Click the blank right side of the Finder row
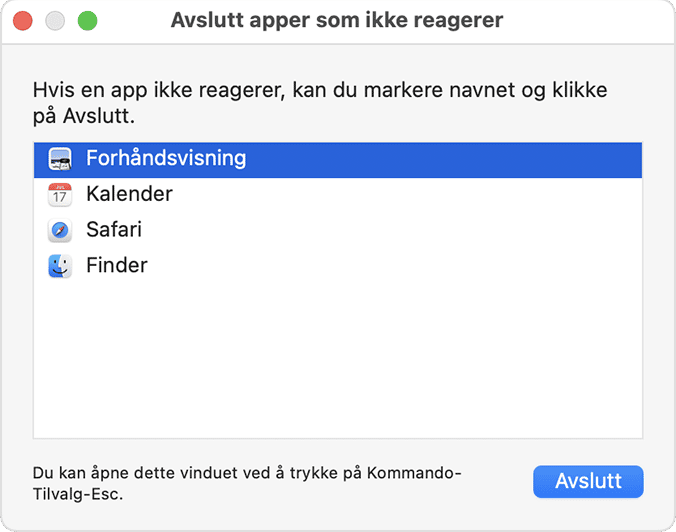 (x=500, y=266)
